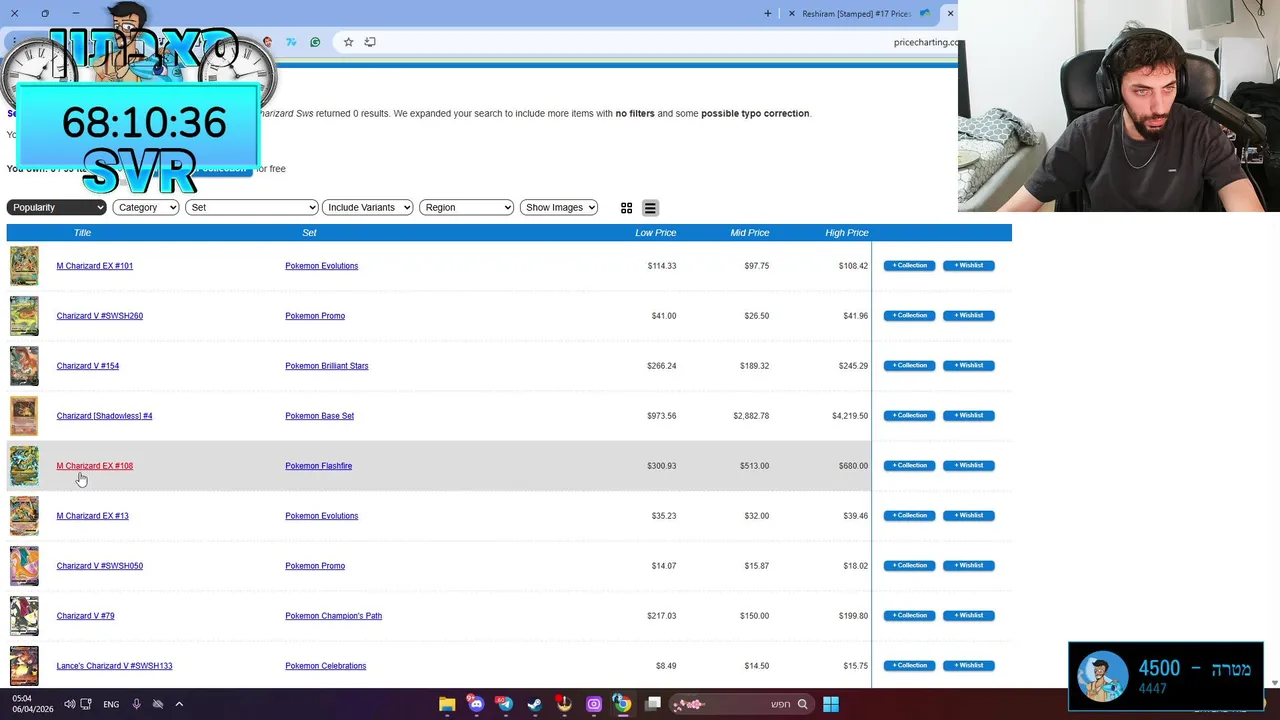Open the Pokemon Base Set link
The width and height of the screenshot is (1280, 720).
point(320,416)
